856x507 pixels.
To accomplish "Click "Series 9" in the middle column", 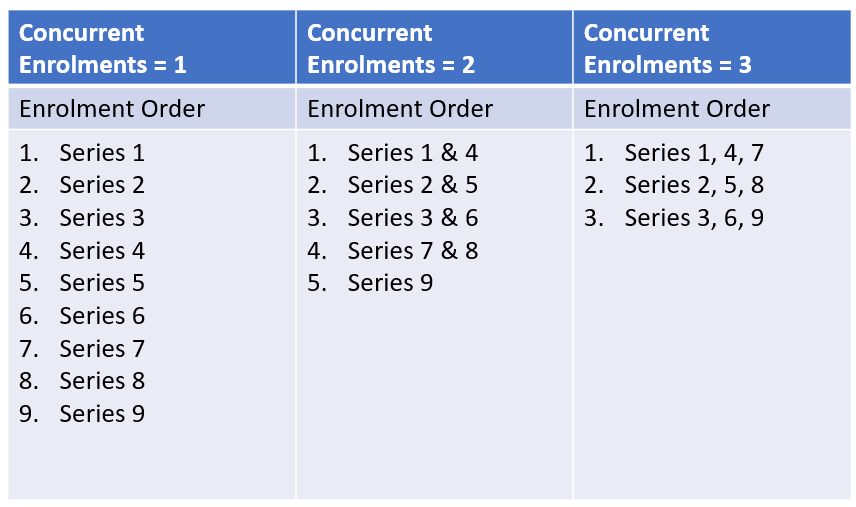I will pos(390,283).
